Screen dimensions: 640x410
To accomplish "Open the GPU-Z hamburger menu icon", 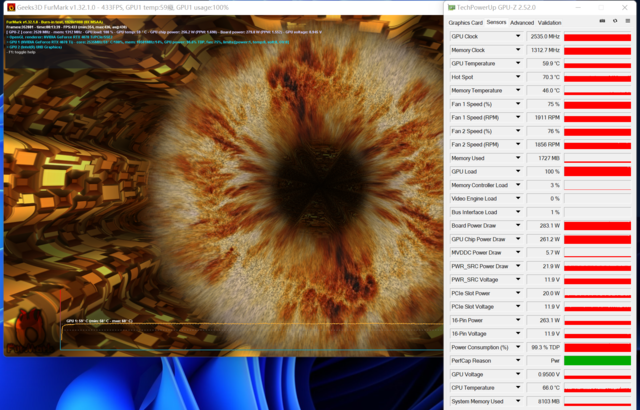I will (626, 22).
